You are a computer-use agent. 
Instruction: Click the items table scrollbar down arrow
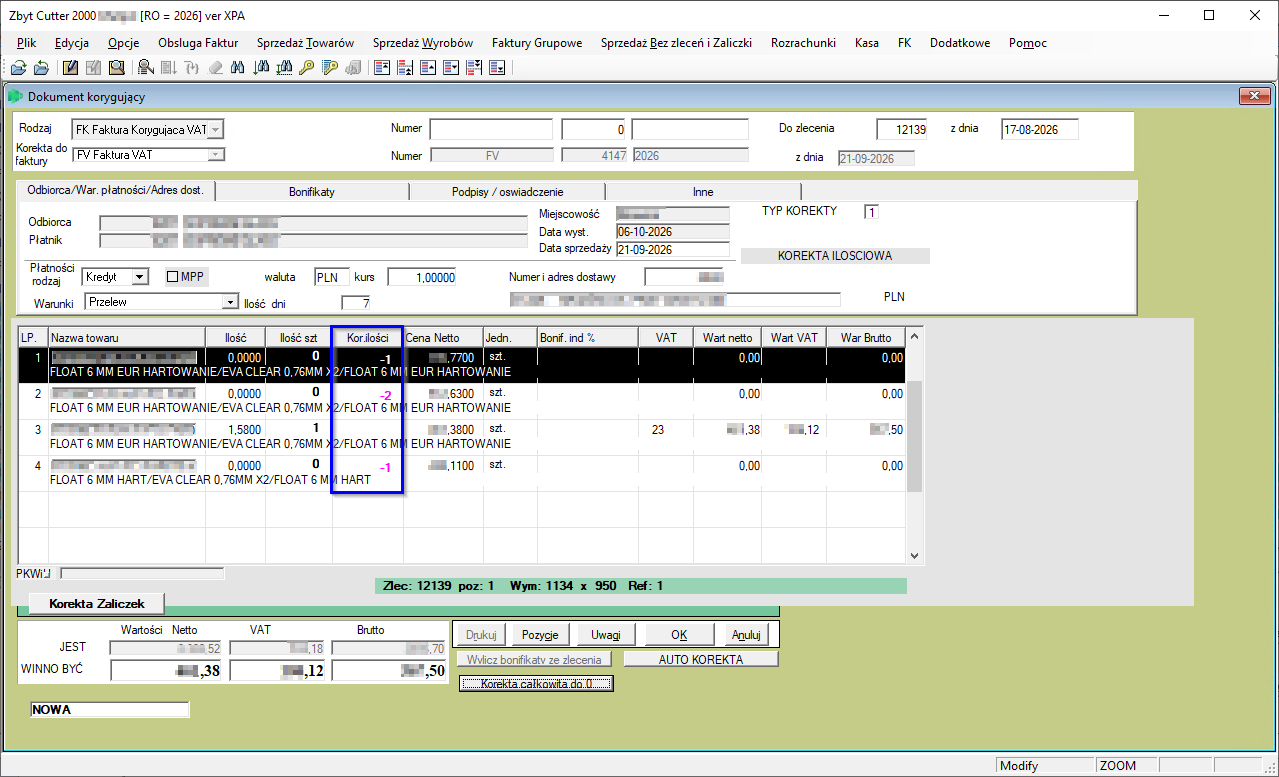tap(914, 556)
